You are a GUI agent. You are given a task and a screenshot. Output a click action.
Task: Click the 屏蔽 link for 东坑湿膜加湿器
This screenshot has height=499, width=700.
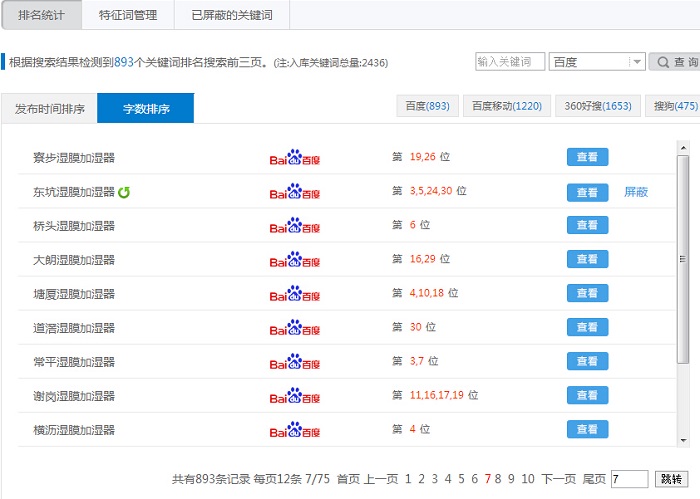(x=636, y=192)
